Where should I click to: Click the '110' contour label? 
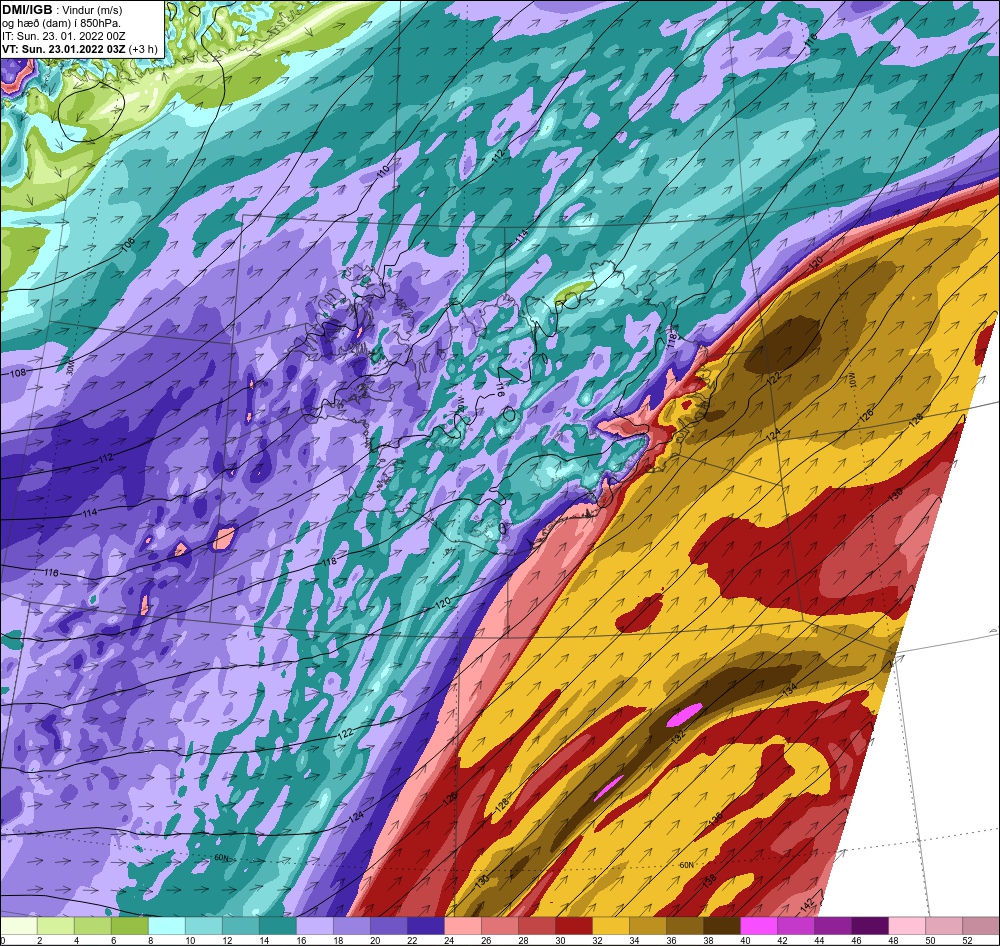coord(383,171)
